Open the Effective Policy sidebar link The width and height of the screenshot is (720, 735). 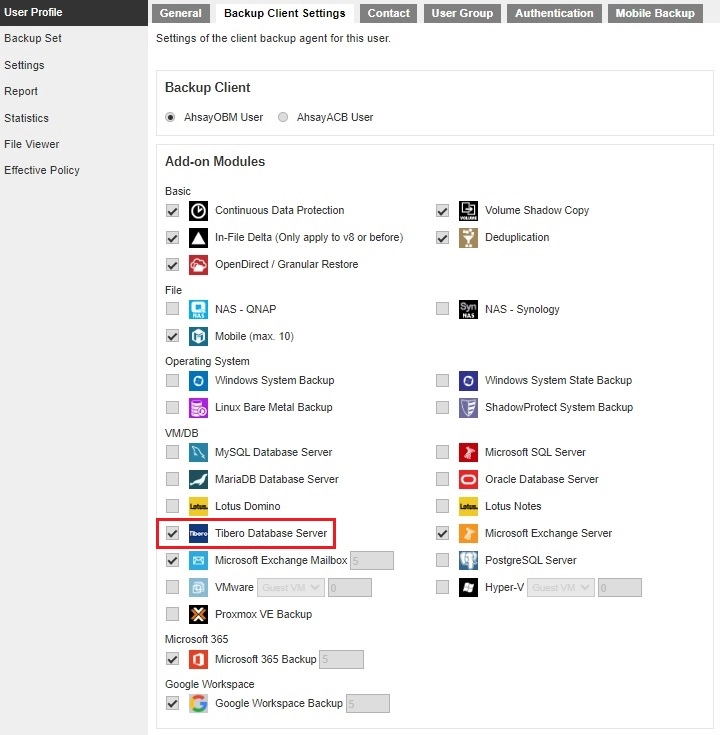point(42,170)
